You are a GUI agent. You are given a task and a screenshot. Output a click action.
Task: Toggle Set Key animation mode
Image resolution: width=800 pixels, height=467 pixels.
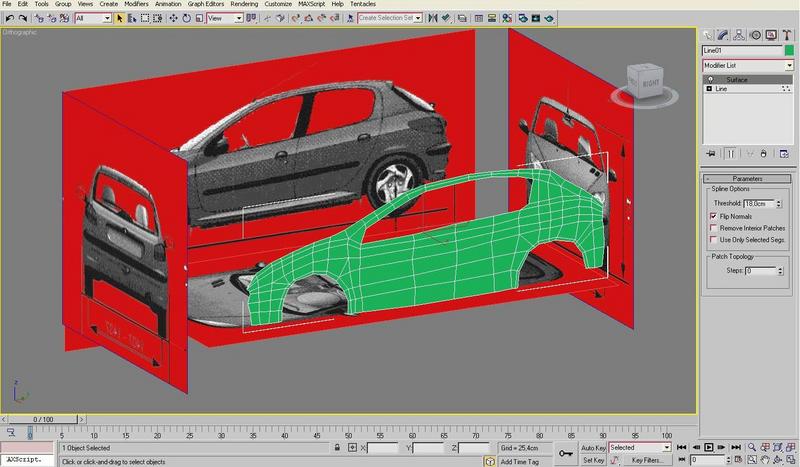593,460
